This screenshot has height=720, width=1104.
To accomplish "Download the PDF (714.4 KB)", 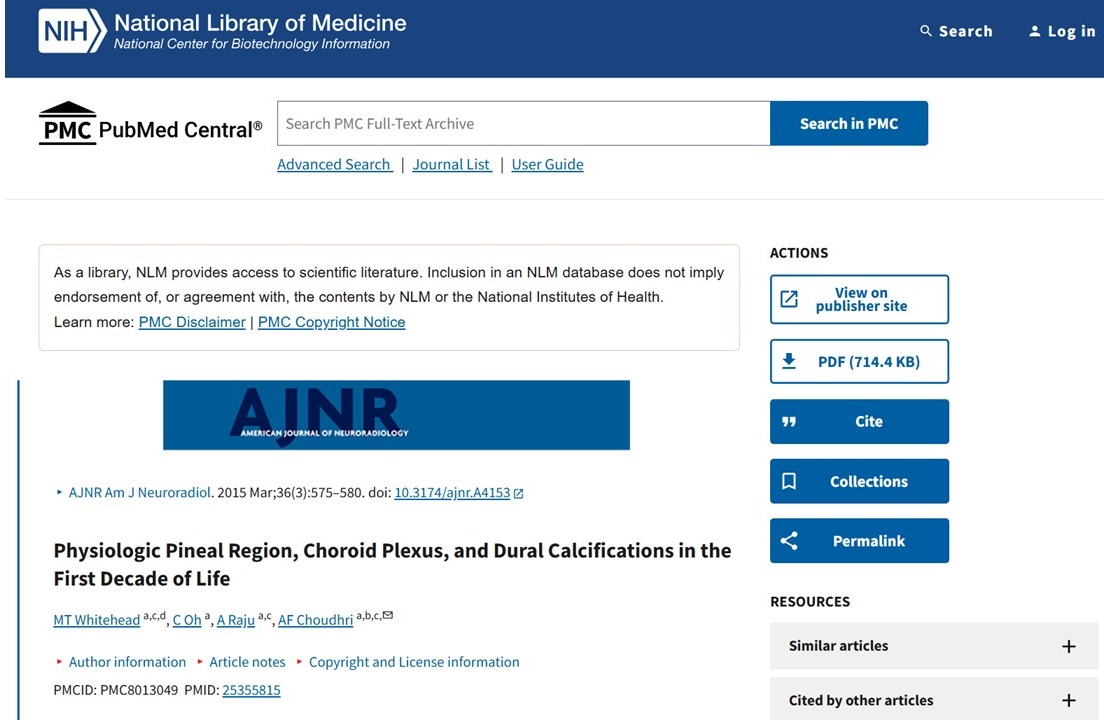I will (859, 362).
